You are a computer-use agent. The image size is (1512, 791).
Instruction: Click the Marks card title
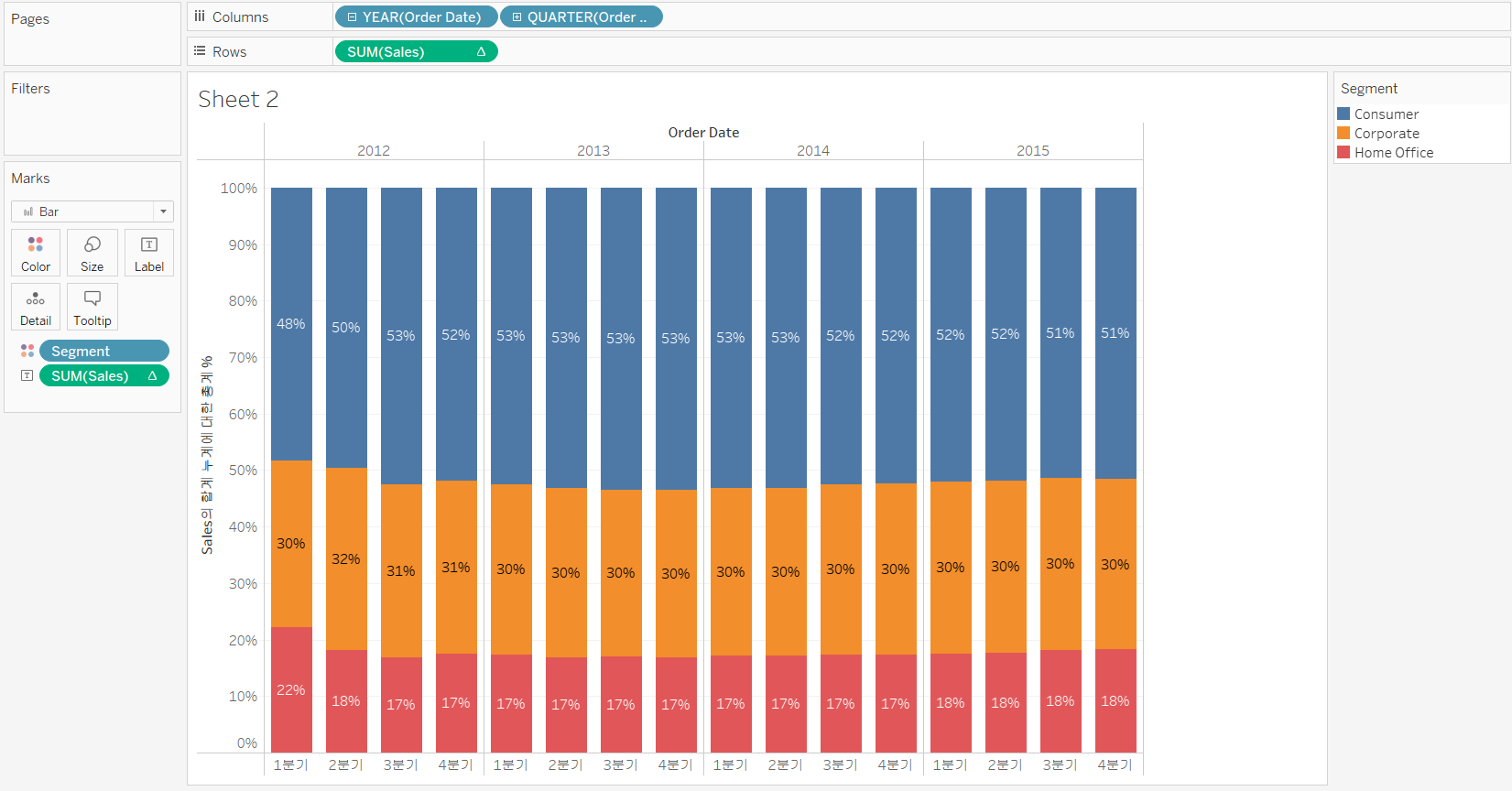[x=30, y=179]
